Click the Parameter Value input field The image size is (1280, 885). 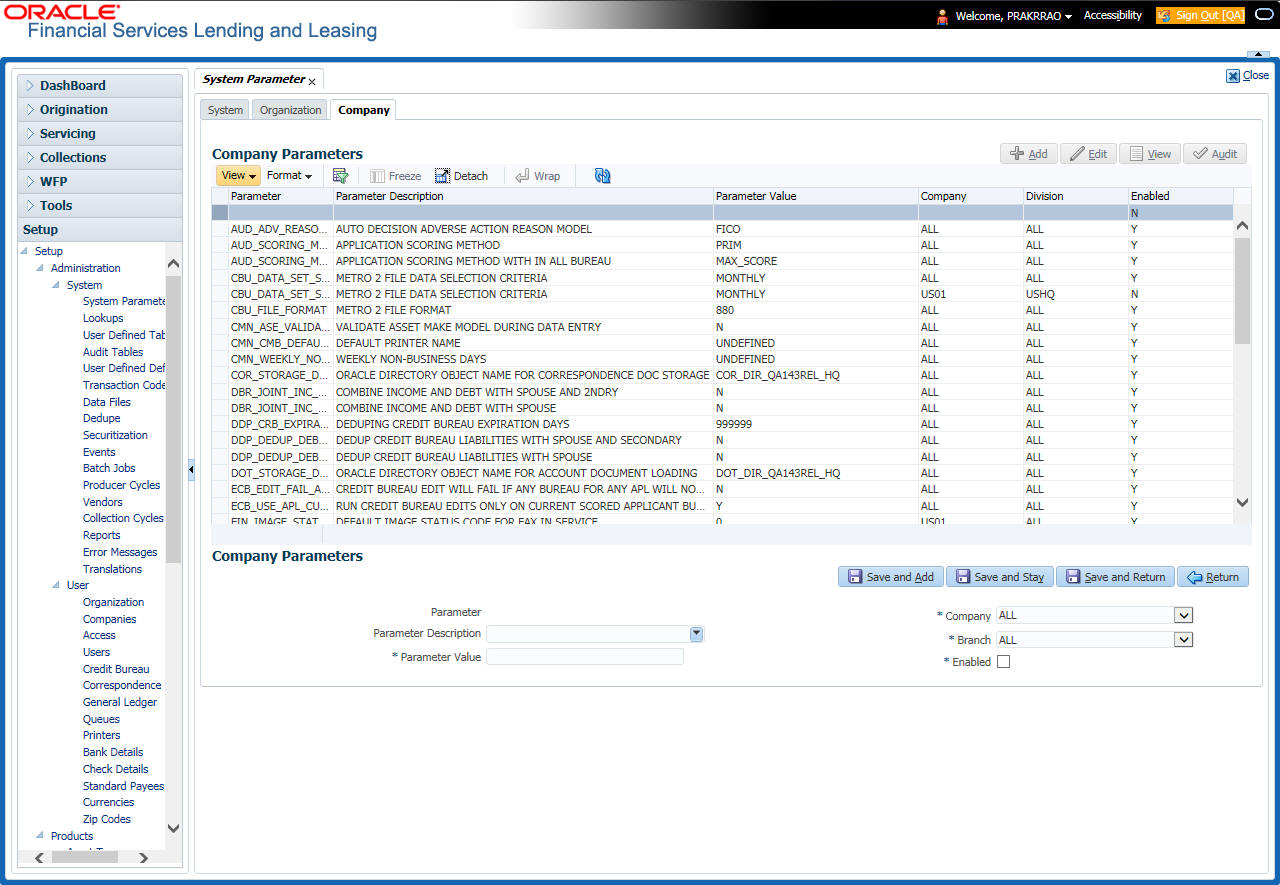(x=585, y=657)
